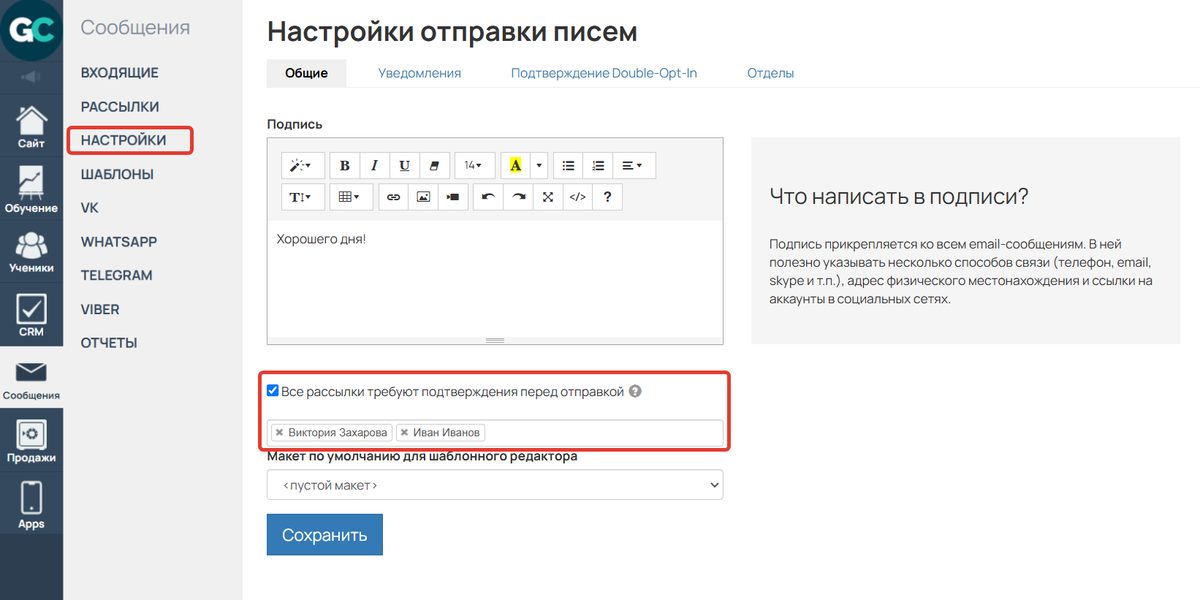
Task: Open ВХОДЯЩИЕ from the Сообщения menu
Action: coord(119,72)
